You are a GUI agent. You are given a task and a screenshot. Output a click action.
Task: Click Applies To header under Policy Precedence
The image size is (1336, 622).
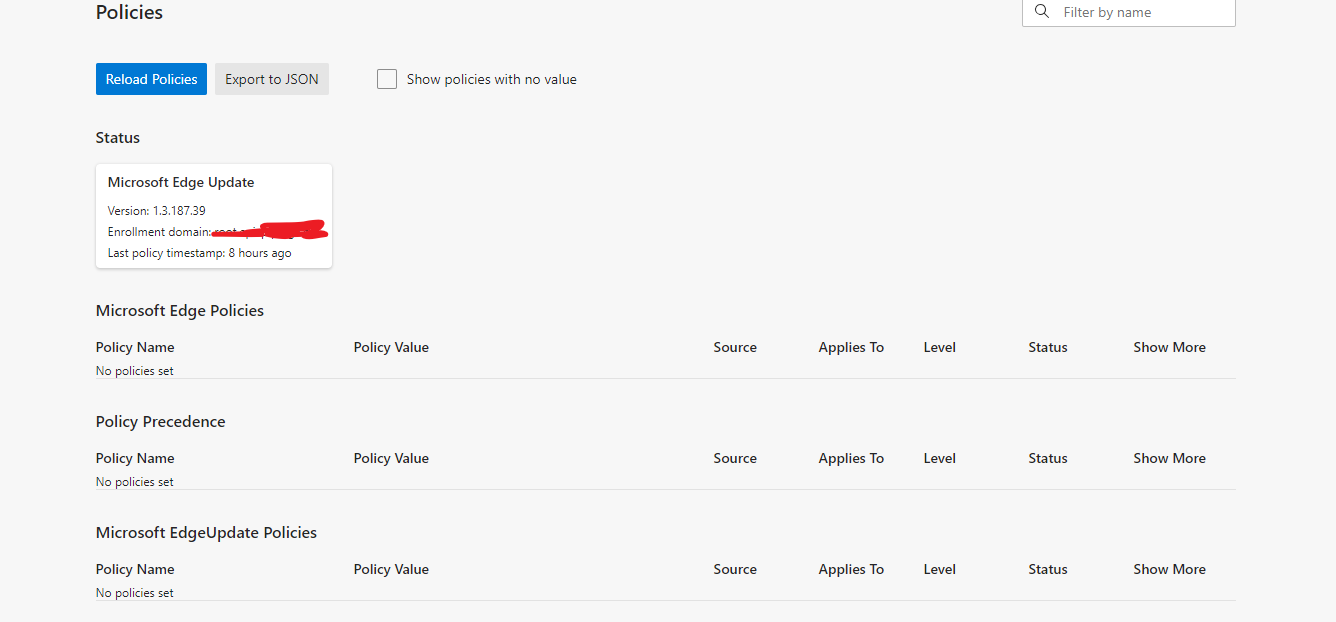pyautogui.click(x=851, y=458)
